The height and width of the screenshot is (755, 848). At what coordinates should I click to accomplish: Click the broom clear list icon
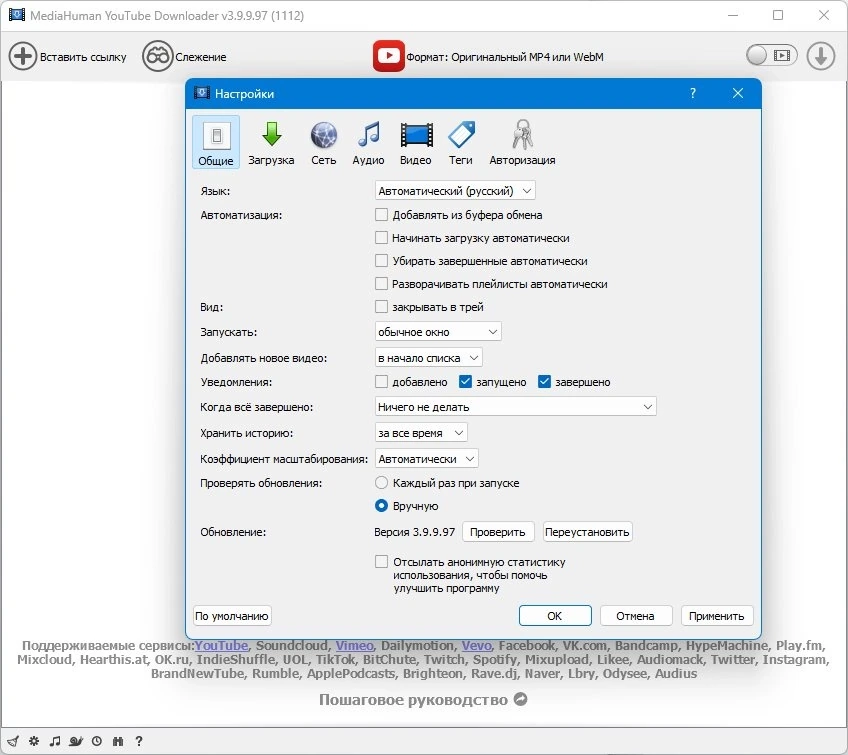[x=13, y=741]
